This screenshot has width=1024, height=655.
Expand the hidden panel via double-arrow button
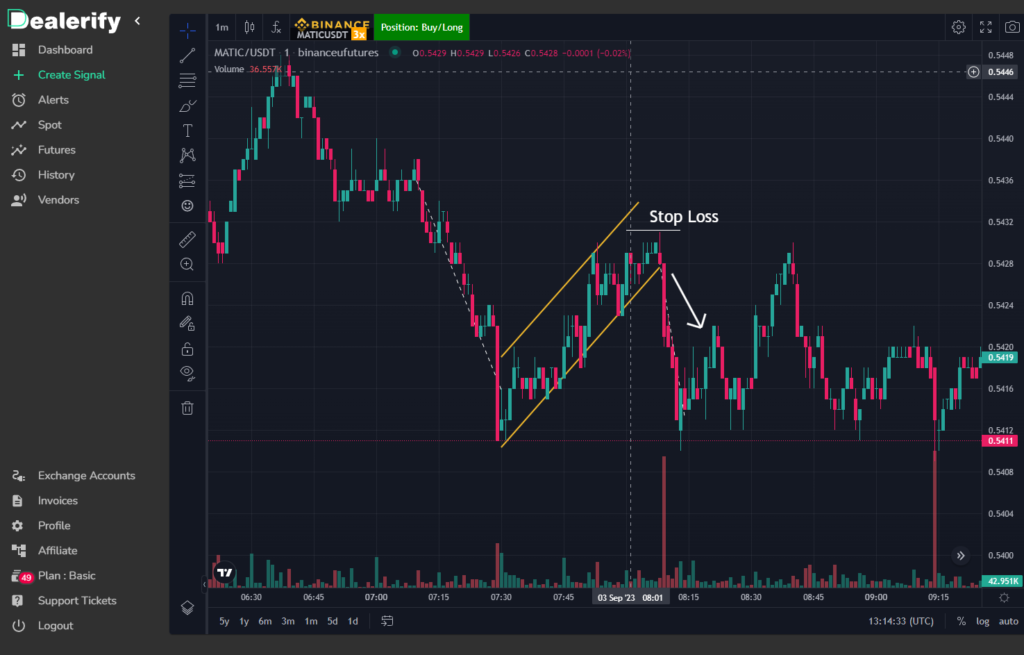coord(961,555)
